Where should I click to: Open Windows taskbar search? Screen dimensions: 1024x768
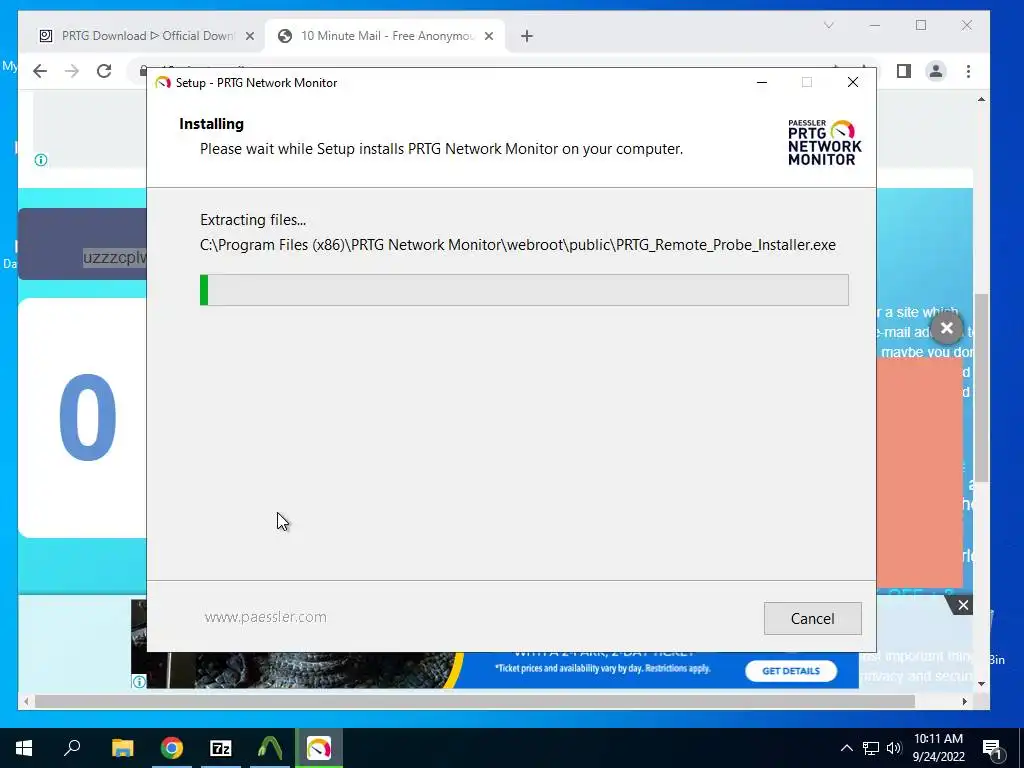coord(72,748)
